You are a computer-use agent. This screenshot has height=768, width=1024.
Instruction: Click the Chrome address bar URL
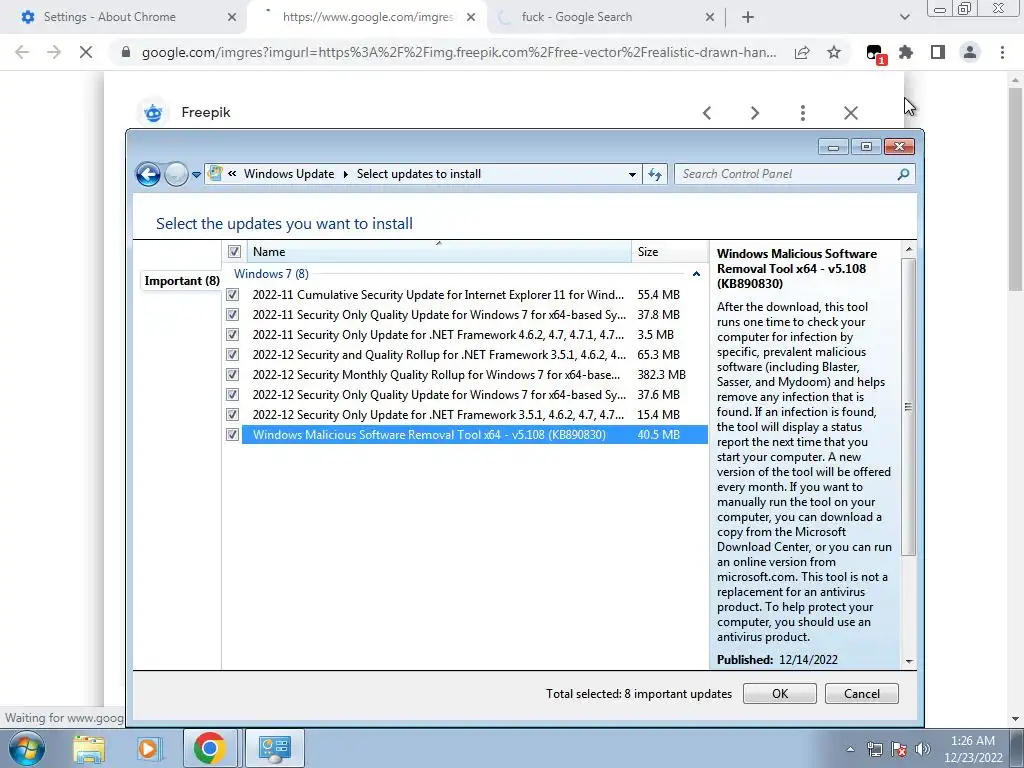(459, 52)
